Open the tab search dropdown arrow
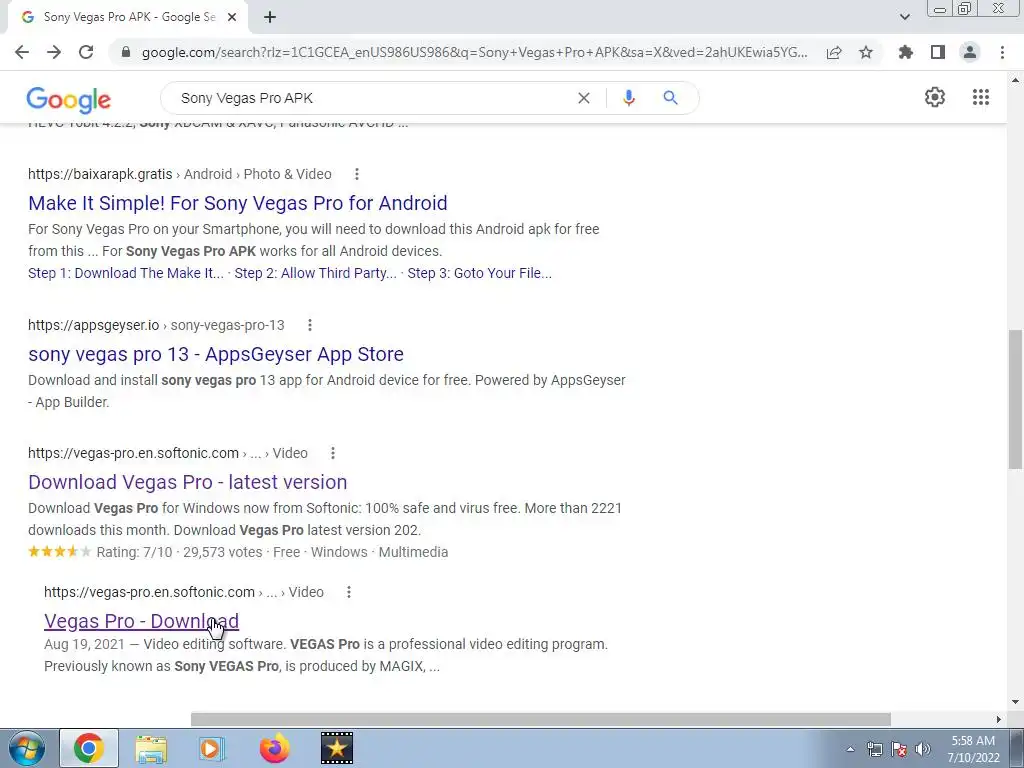1024x768 pixels. tap(904, 17)
